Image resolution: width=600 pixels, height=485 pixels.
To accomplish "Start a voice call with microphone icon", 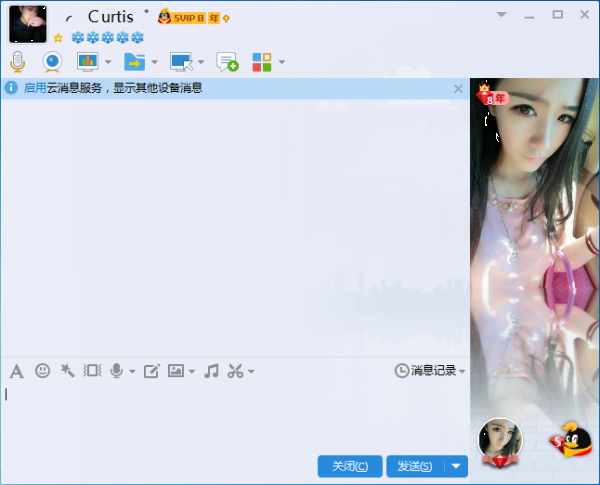I will coord(18,62).
